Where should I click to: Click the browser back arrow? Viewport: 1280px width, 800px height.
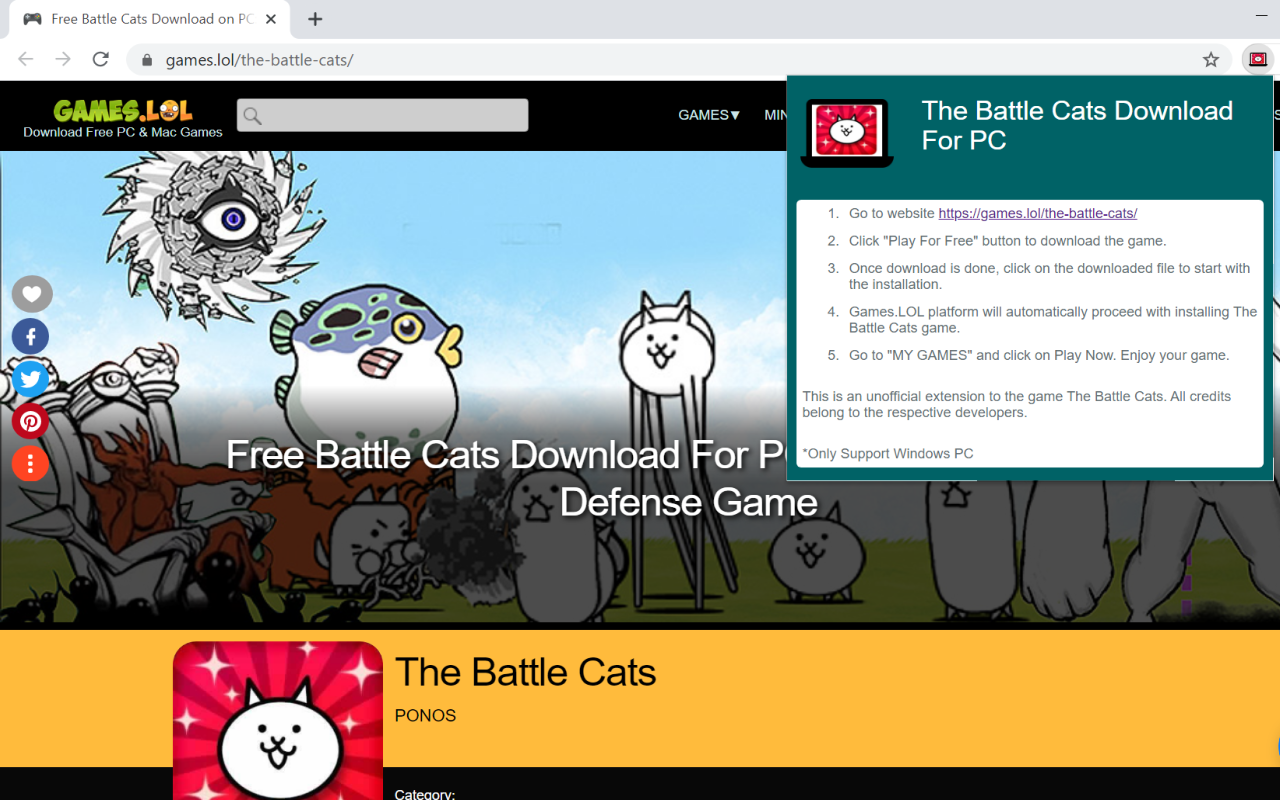(26, 59)
